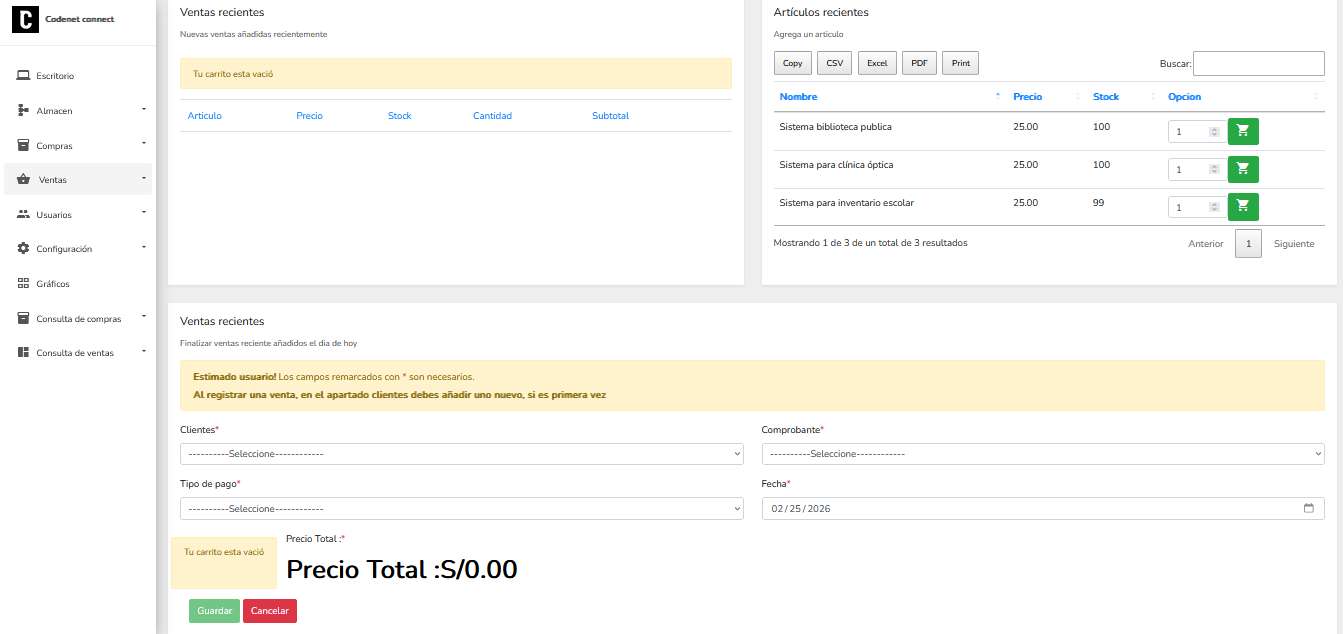This screenshot has width=1343, height=634.
Task: Click the Codenet connect logo icon
Action: [25, 19]
